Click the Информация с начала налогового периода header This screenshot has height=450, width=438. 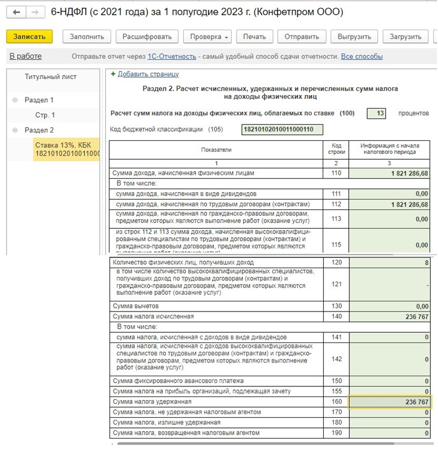tap(389, 149)
